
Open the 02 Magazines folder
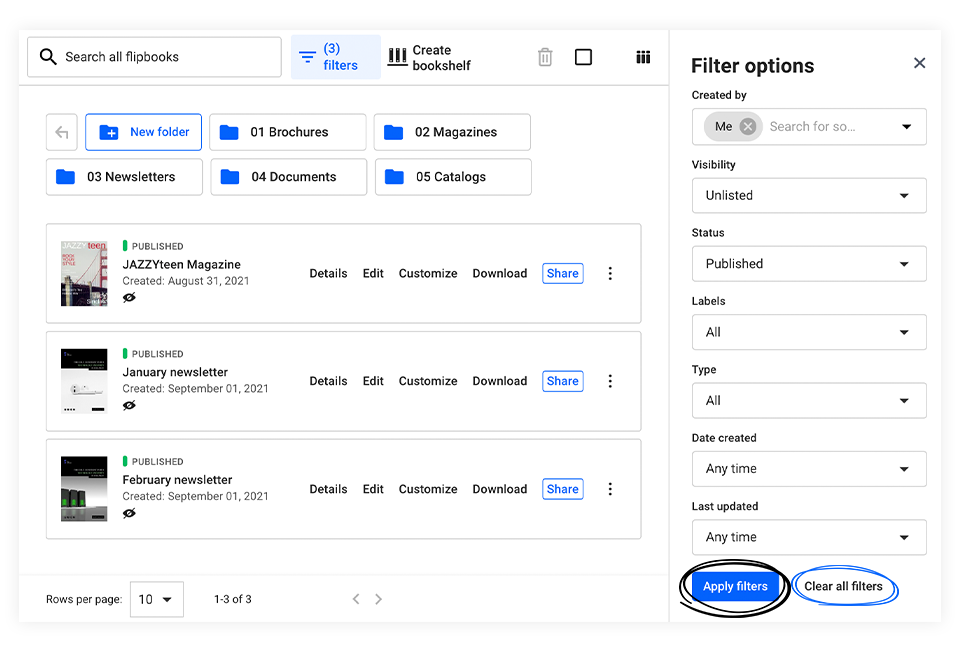452,132
